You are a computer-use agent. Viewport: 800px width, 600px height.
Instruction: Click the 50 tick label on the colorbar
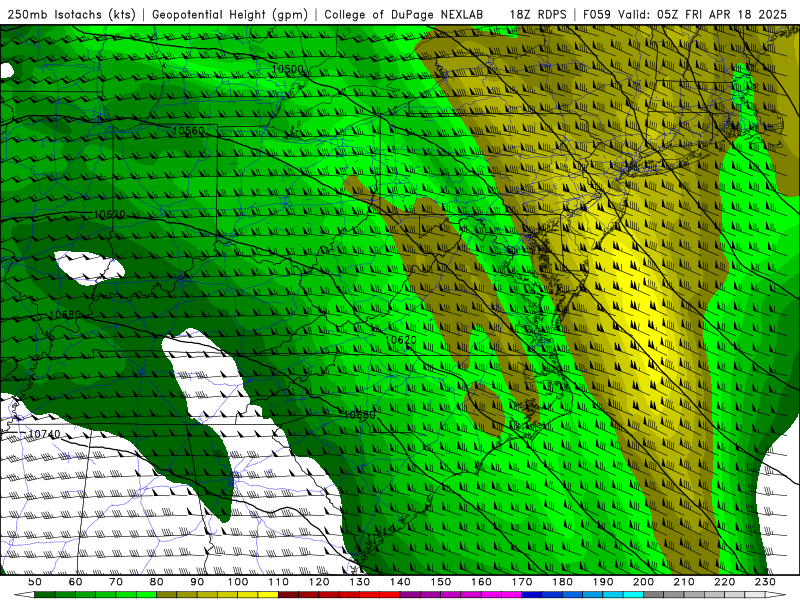click(34, 582)
